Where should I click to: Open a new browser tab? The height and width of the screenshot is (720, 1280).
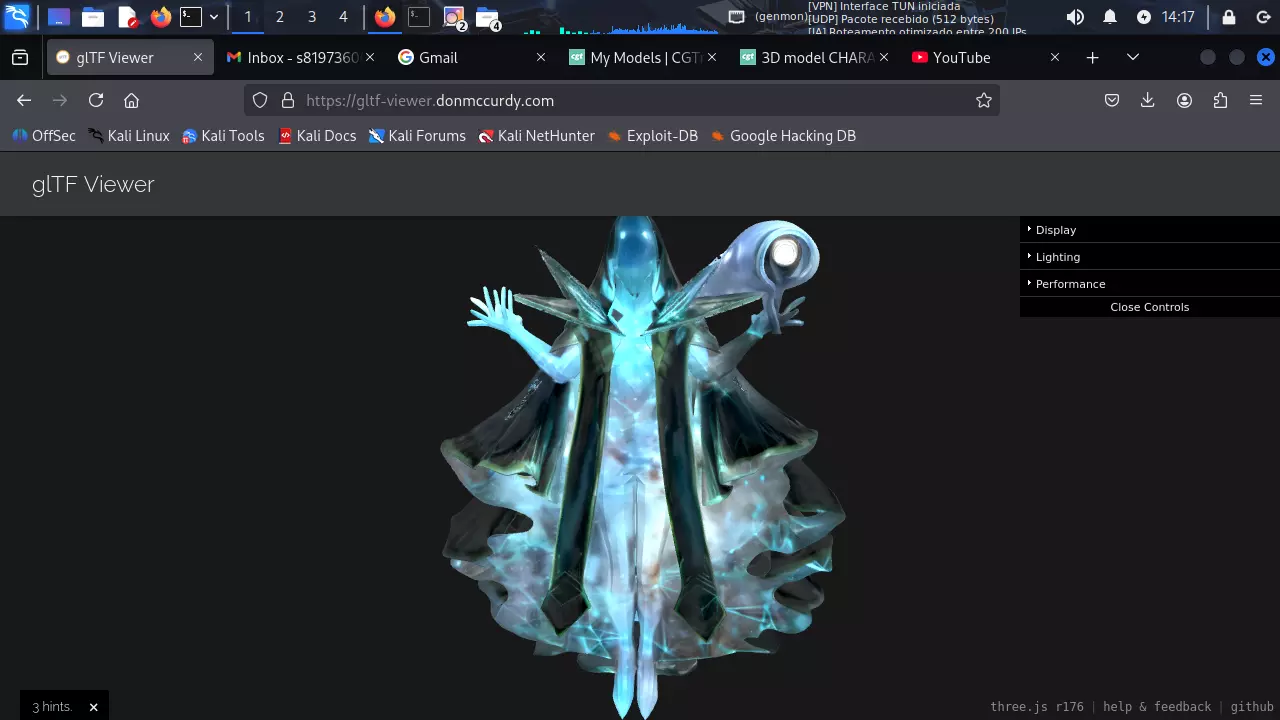pyautogui.click(x=1093, y=58)
